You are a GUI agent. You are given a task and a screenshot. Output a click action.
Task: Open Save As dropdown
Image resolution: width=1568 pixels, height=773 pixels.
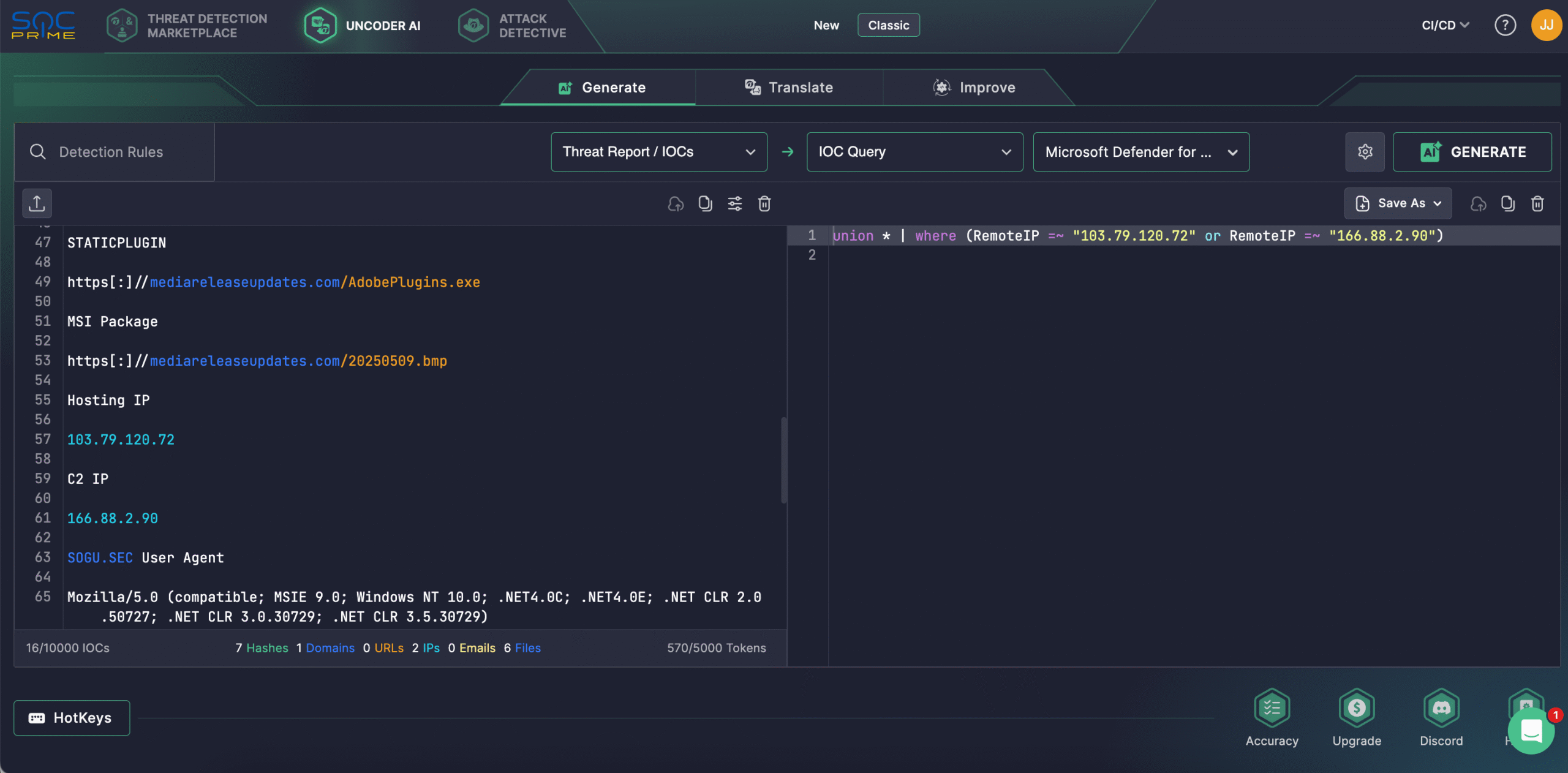tap(1398, 203)
